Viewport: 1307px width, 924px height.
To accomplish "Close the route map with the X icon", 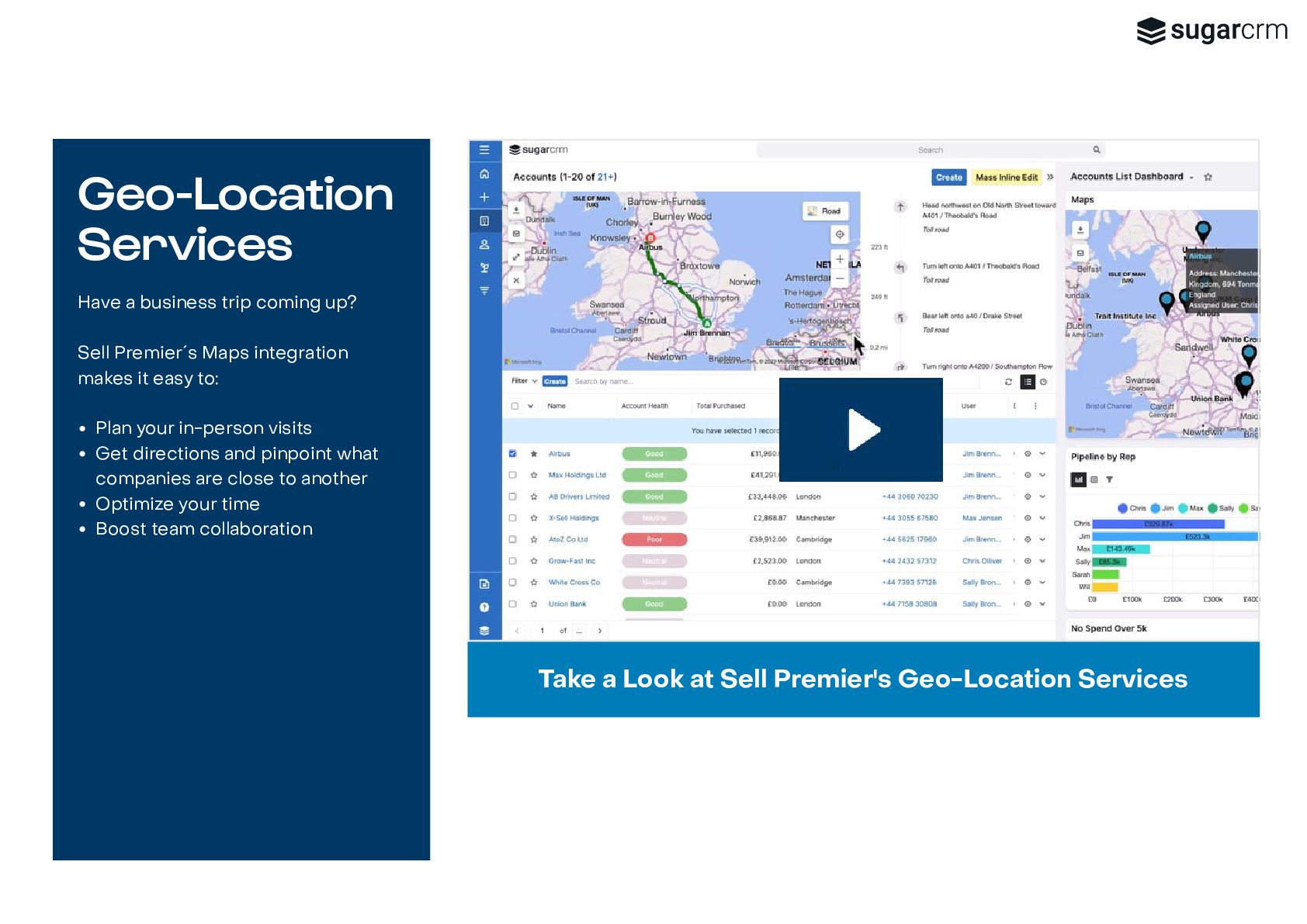I will pyautogui.click(x=516, y=280).
